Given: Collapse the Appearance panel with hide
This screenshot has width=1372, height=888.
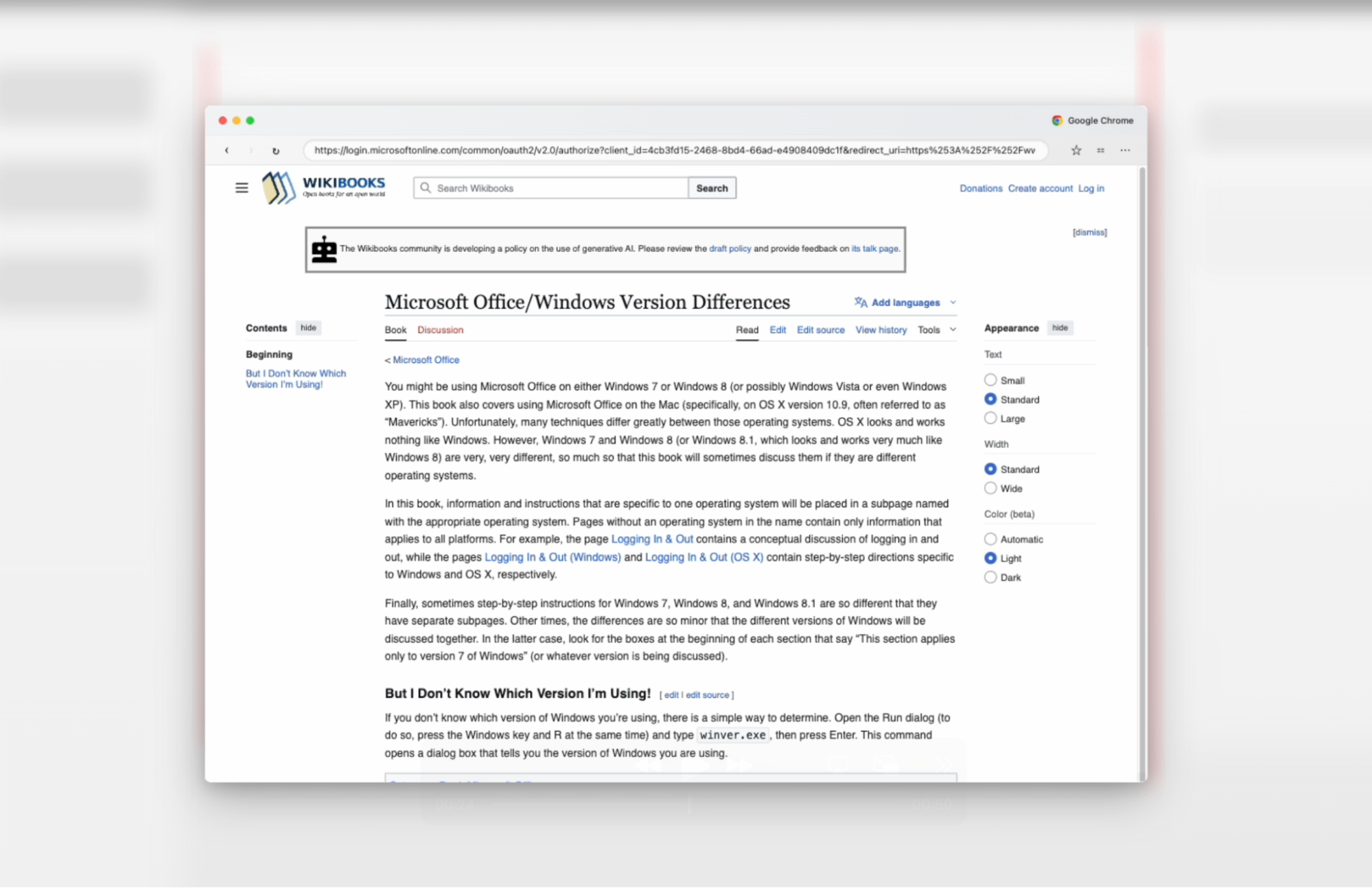Looking at the screenshot, I should tap(1060, 327).
